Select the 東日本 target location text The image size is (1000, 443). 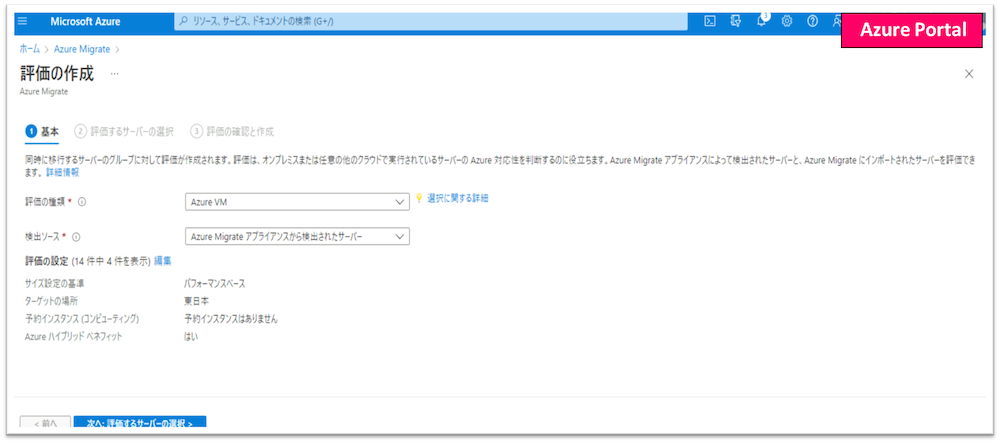tap(195, 301)
